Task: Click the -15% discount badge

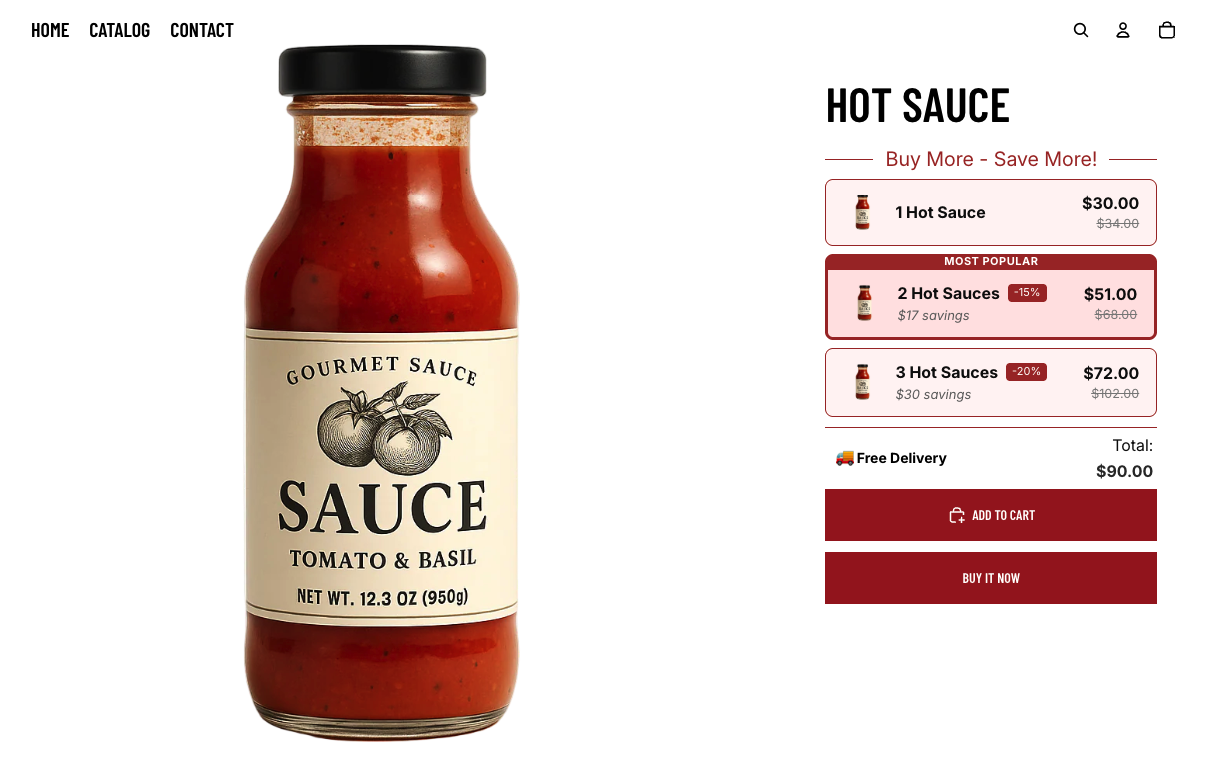Action: click(x=1027, y=293)
